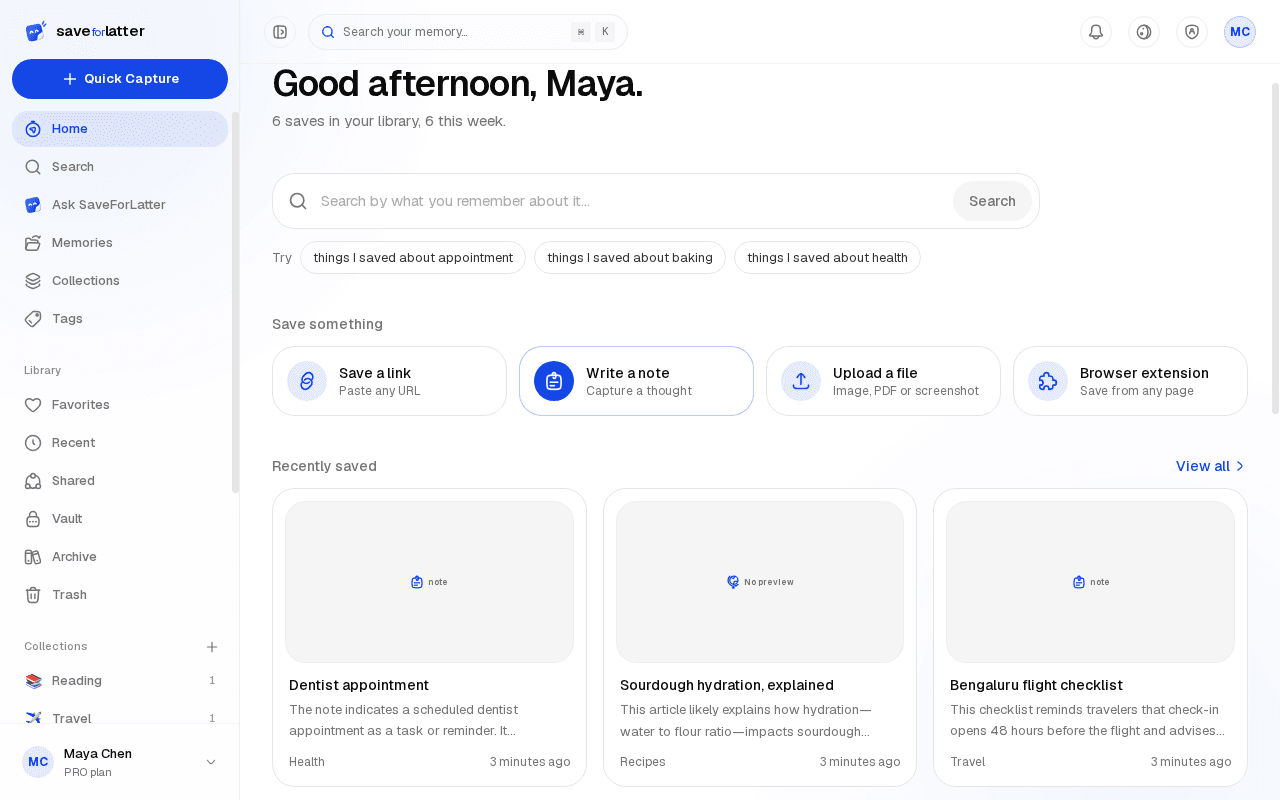Toggle the theme icon in header
Viewport: 1280px width, 800px height.
[1144, 32]
